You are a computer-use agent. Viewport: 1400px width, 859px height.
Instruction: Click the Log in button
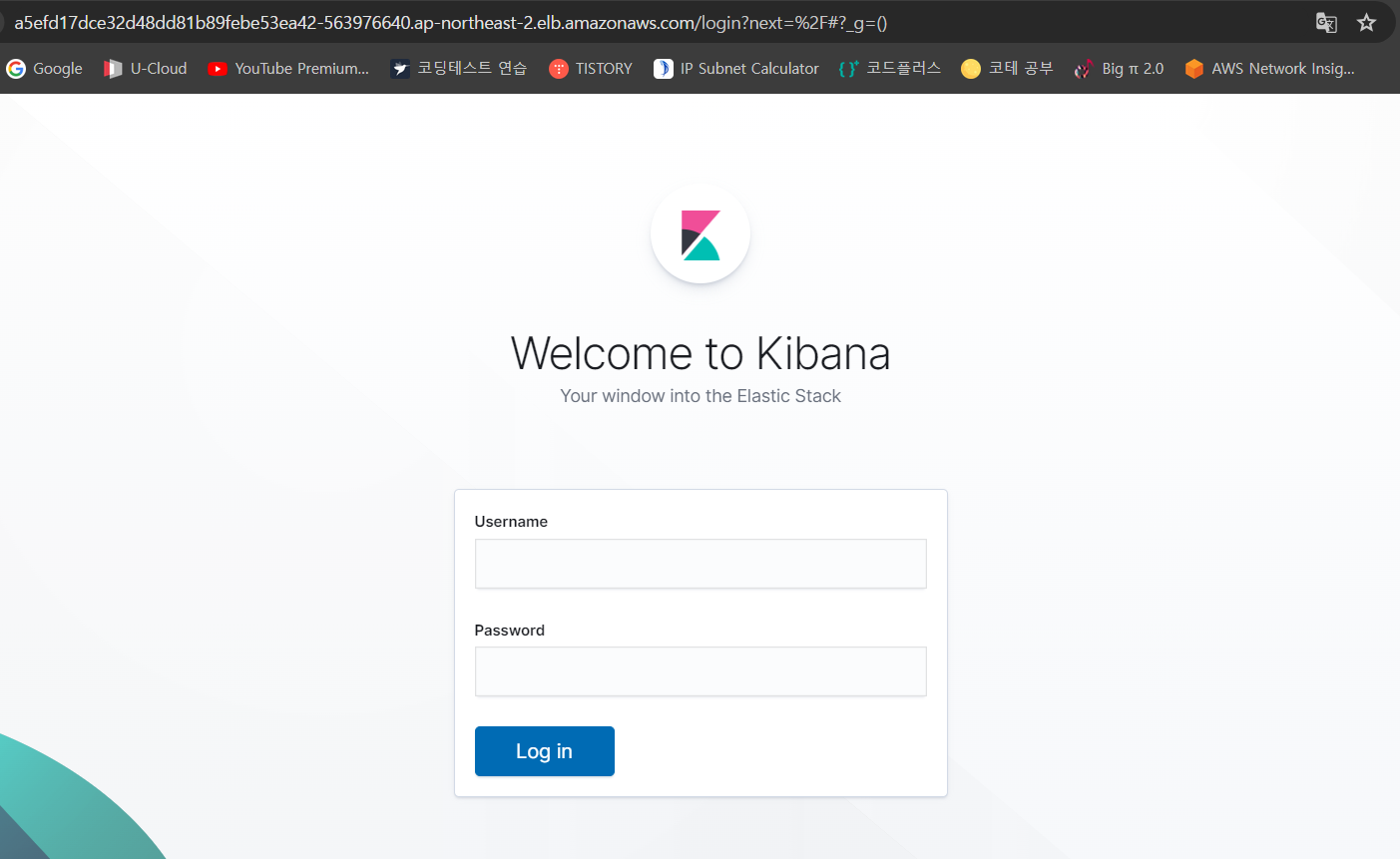tap(545, 751)
